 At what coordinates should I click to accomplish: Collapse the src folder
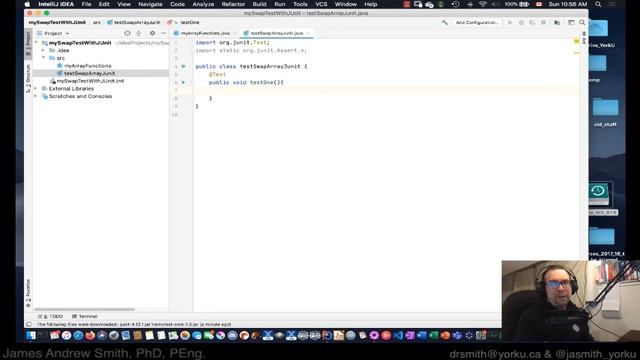pos(43,58)
